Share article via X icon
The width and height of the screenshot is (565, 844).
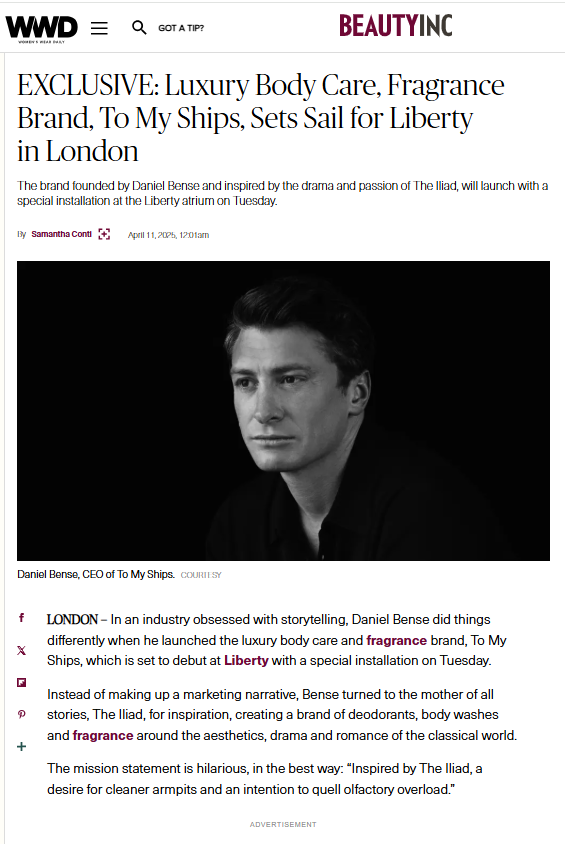point(22,650)
